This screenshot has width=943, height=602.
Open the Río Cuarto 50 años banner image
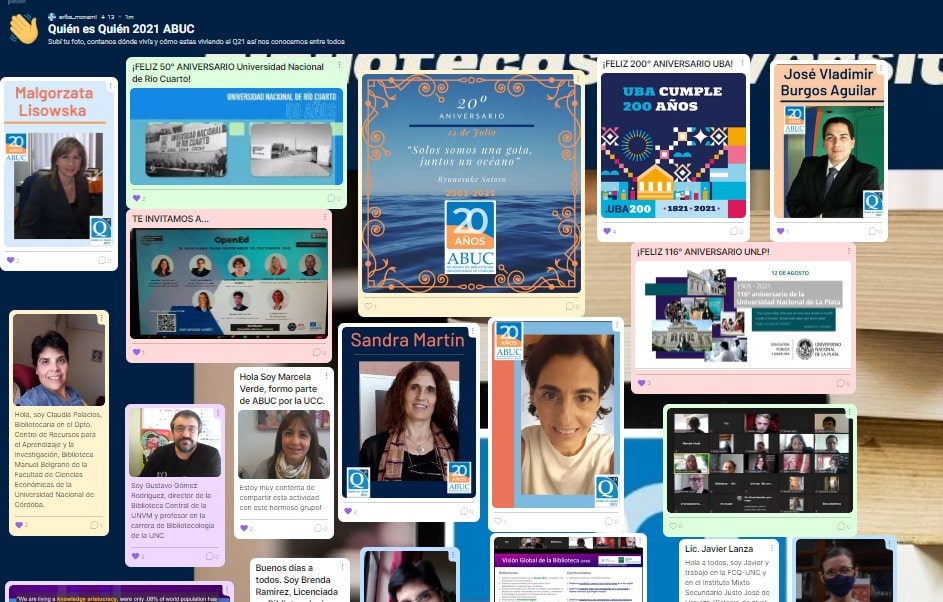pyautogui.click(x=236, y=137)
